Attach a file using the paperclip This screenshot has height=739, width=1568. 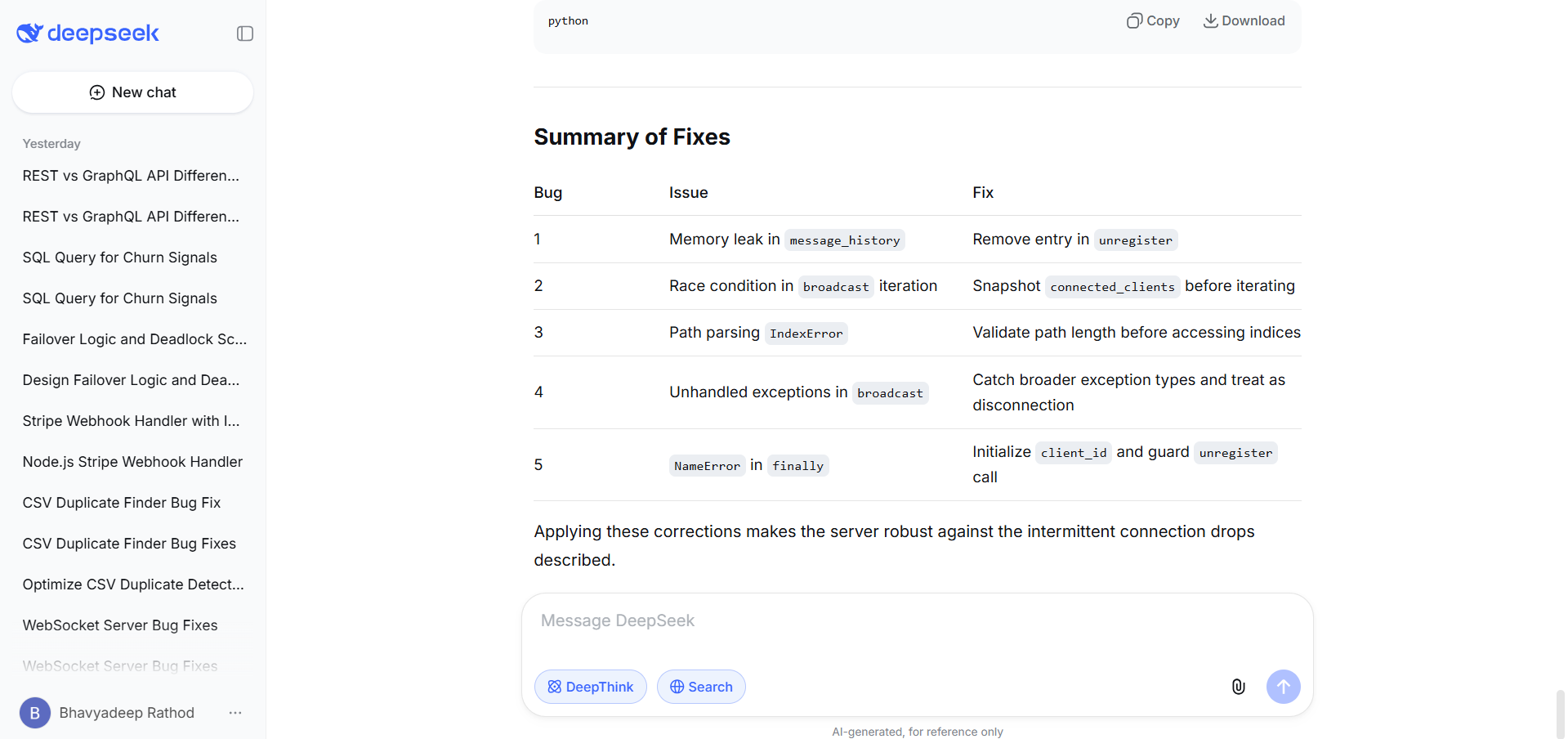pos(1238,687)
